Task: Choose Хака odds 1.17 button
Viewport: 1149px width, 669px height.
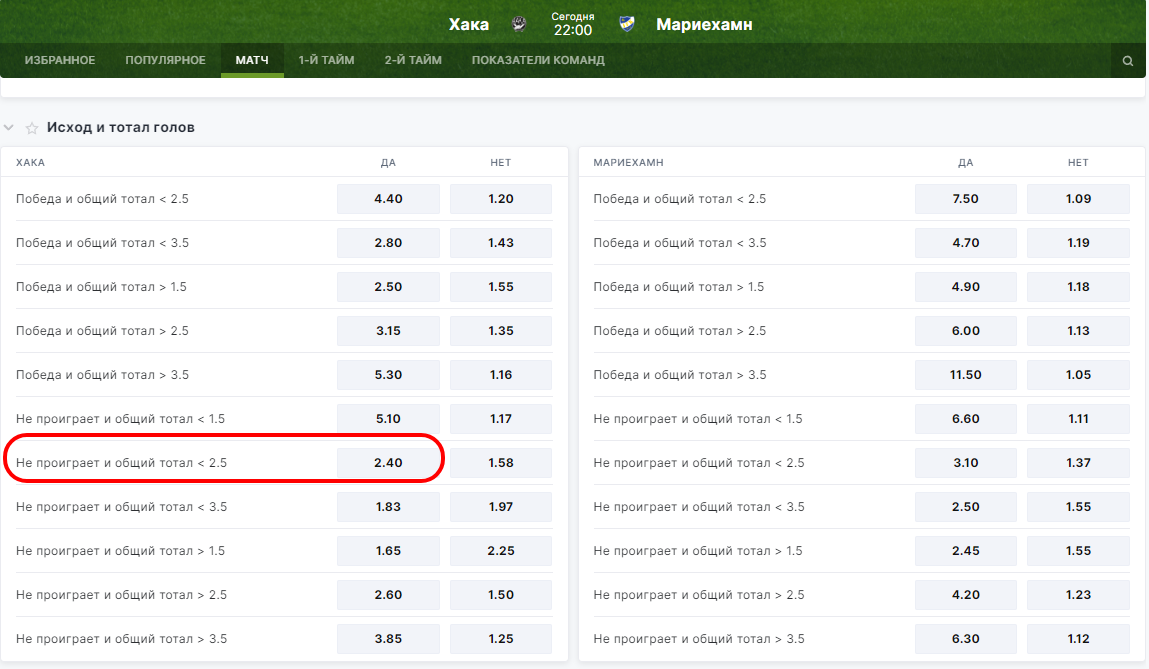Action: click(x=501, y=418)
